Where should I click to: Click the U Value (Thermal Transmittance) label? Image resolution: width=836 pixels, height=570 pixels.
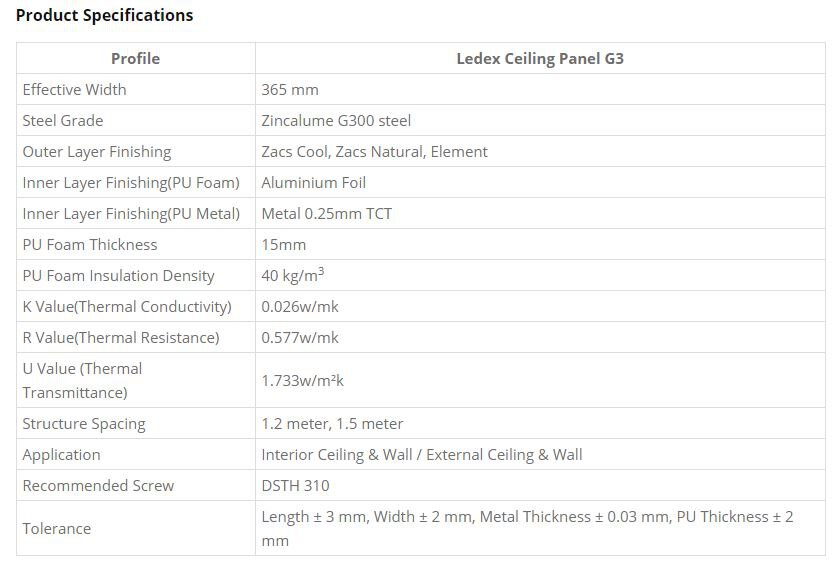point(83,380)
